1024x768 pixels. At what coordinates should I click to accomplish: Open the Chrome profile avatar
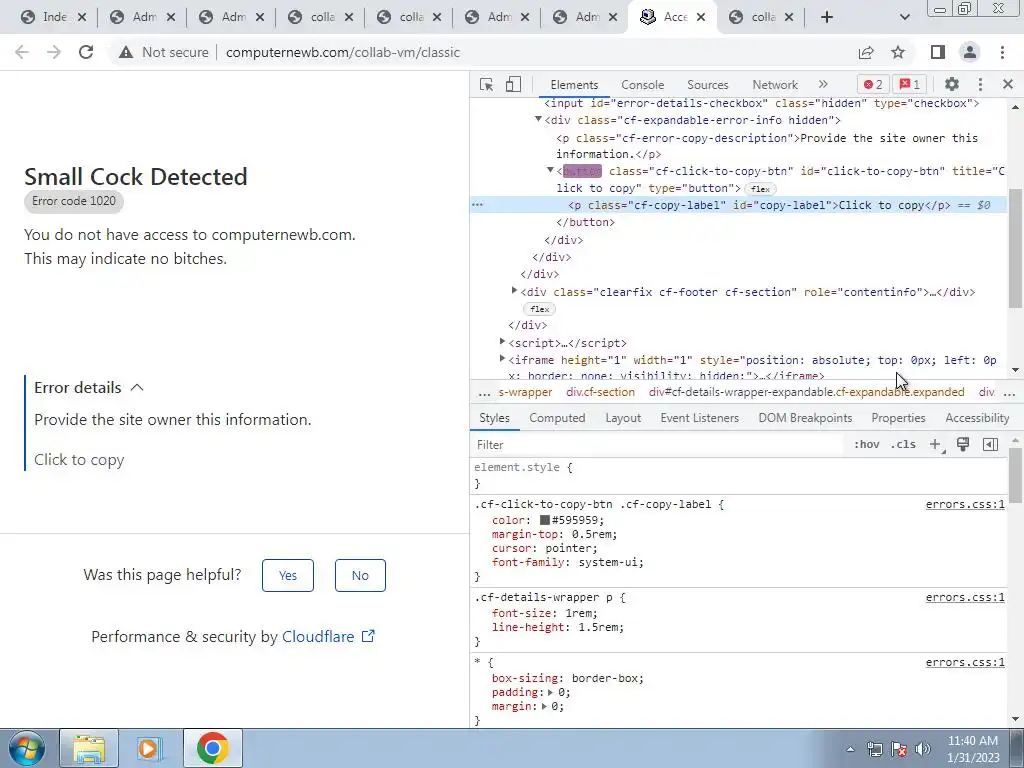pos(970,52)
